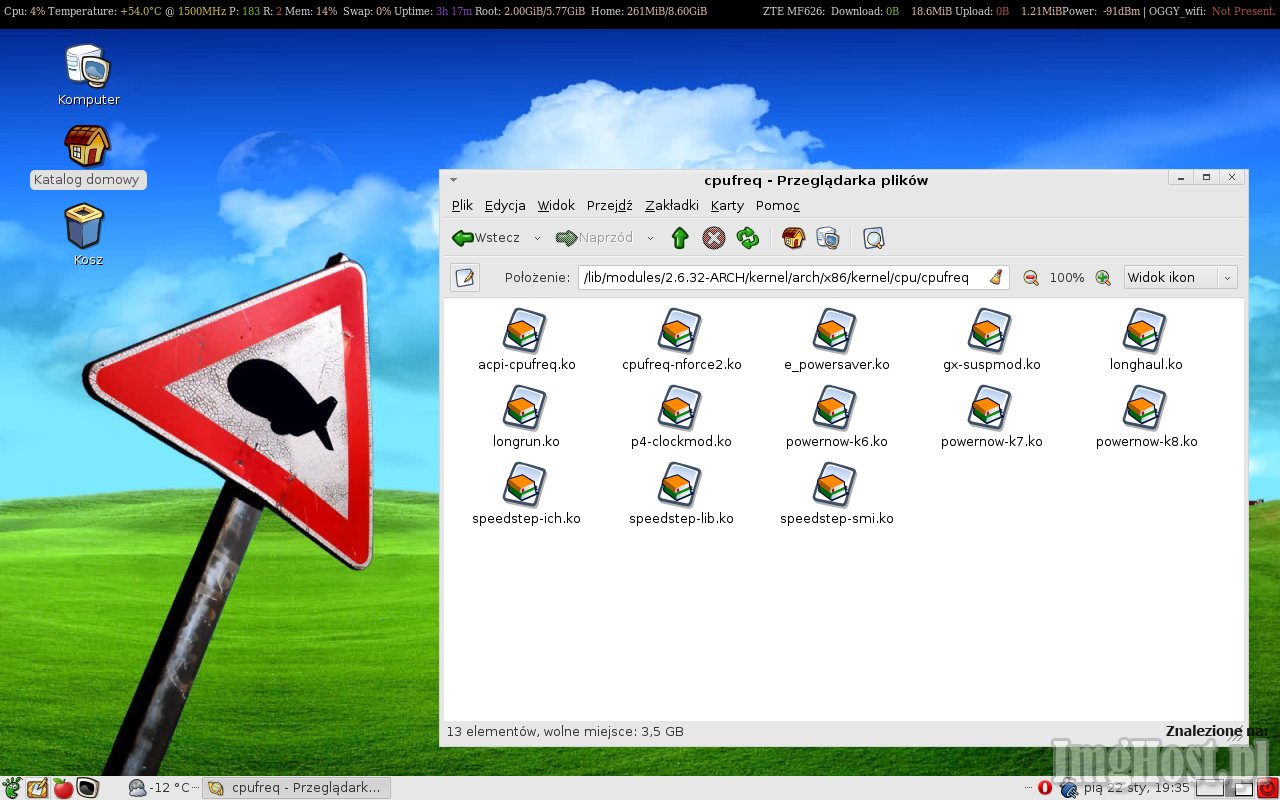Select the powernow-k7.ko file

tap(991, 418)
